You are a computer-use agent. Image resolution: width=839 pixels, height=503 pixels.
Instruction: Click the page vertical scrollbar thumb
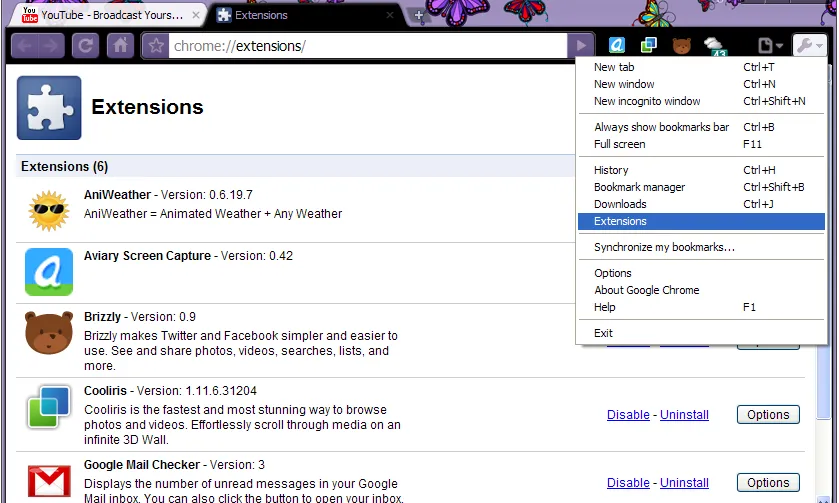coord(823,383)
